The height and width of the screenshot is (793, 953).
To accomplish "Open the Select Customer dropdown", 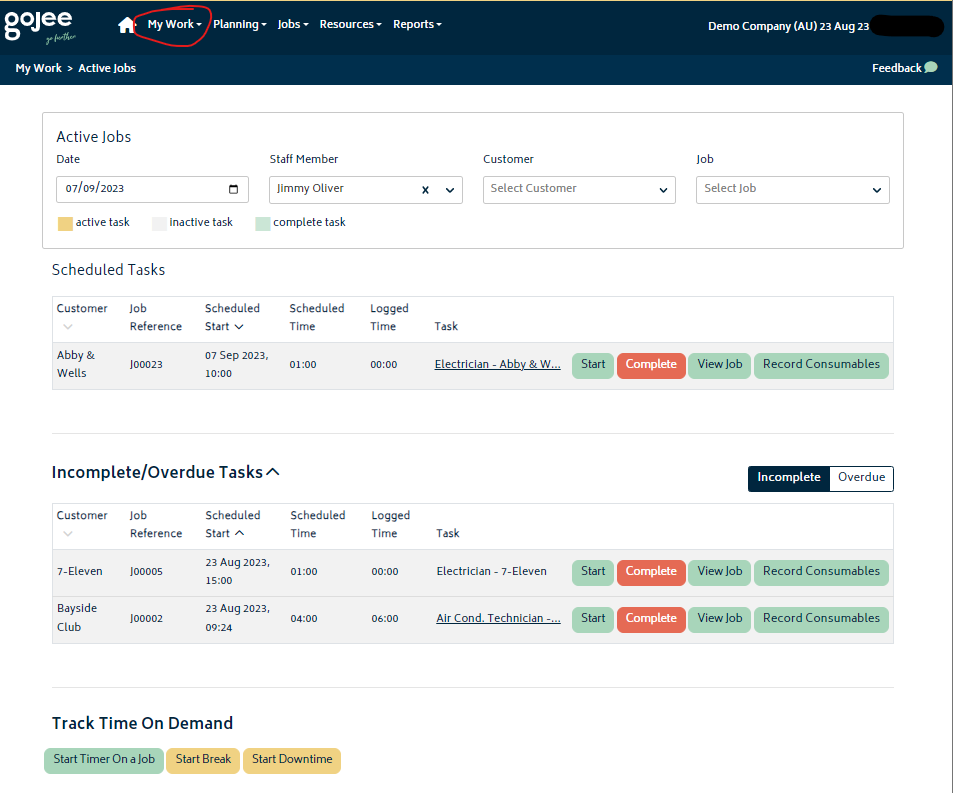I will pyautogui.click(x=579, y=190).
